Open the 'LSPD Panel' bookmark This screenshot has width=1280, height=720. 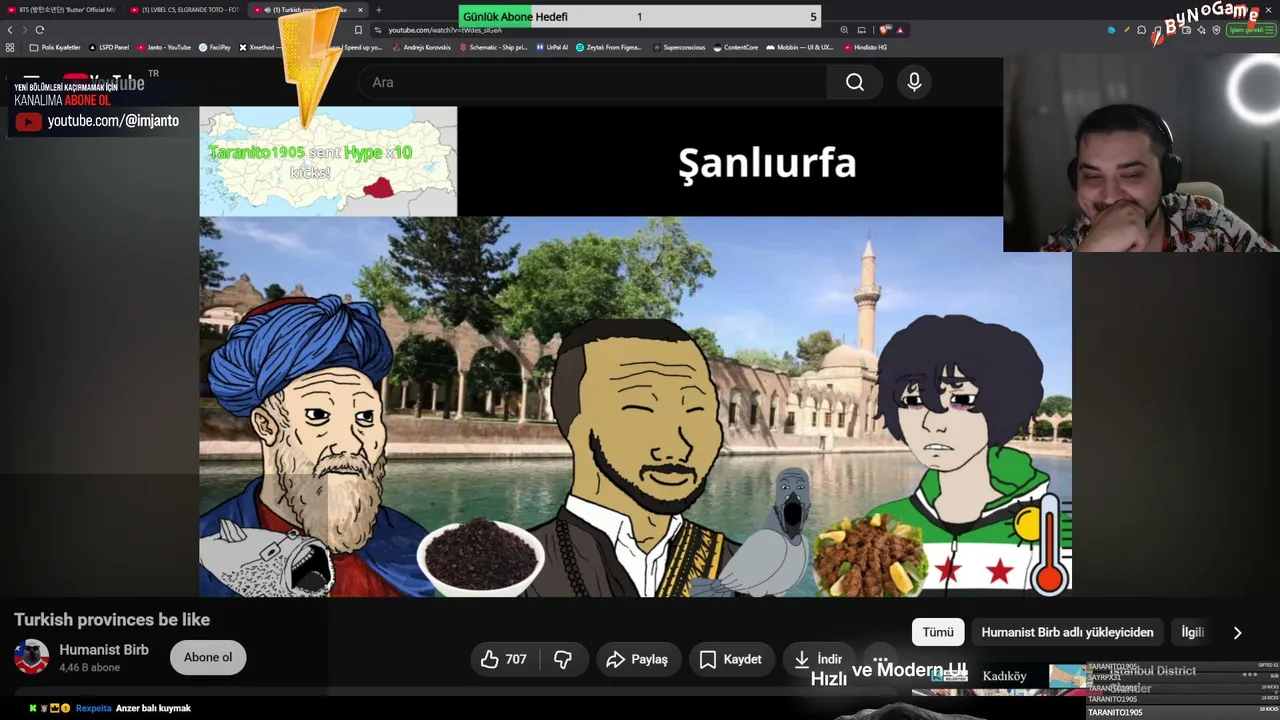(109, 47)
